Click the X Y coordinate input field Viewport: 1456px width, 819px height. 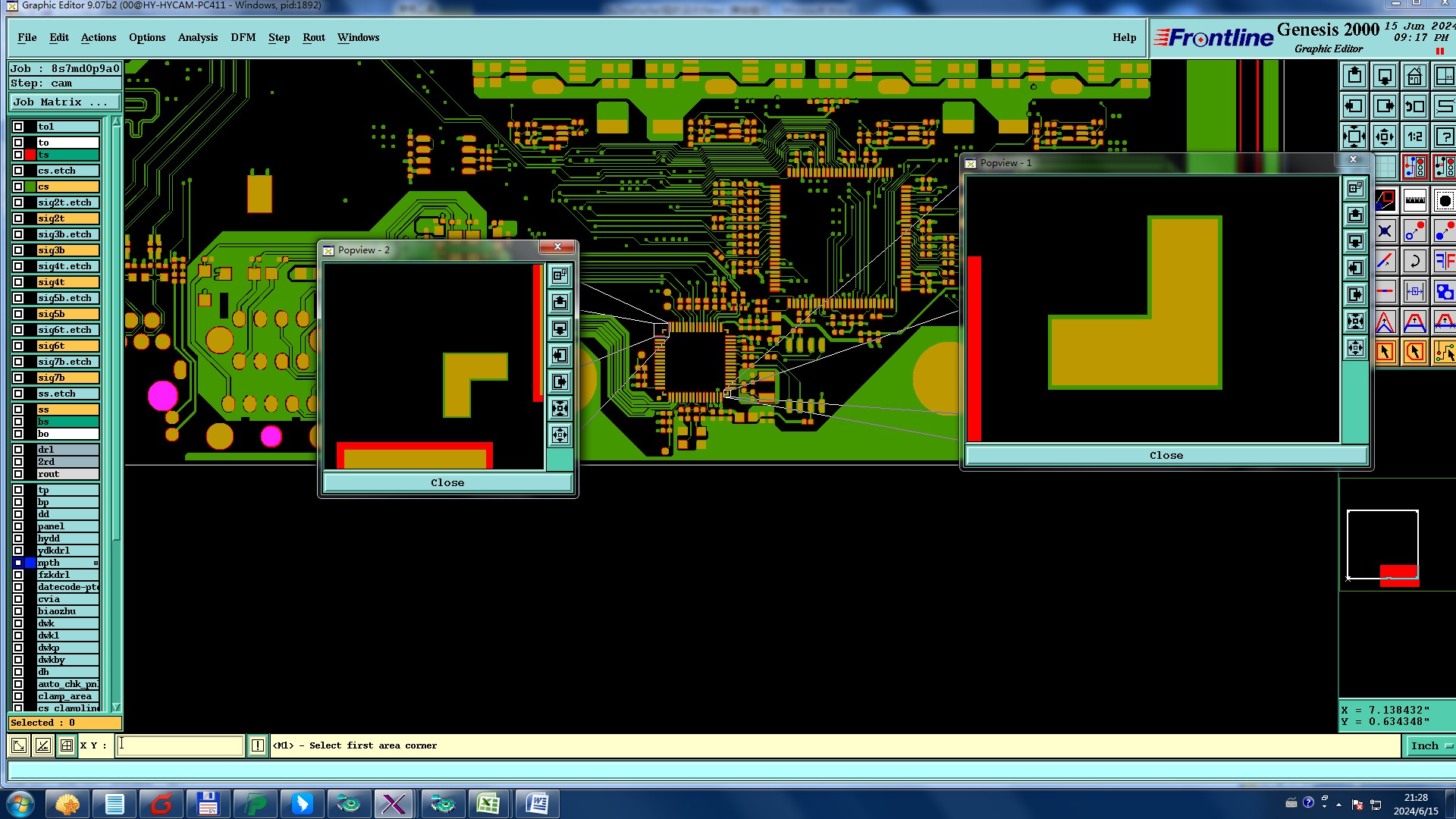[180, 745]
